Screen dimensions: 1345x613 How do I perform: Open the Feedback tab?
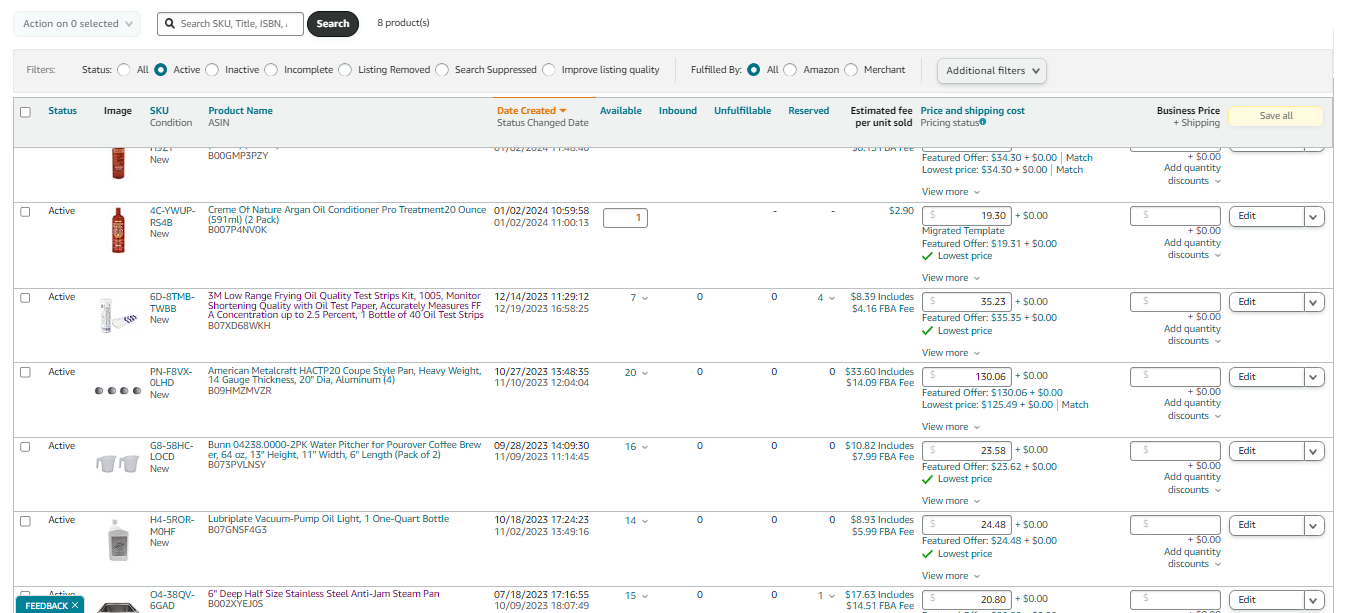click(46, 605)
